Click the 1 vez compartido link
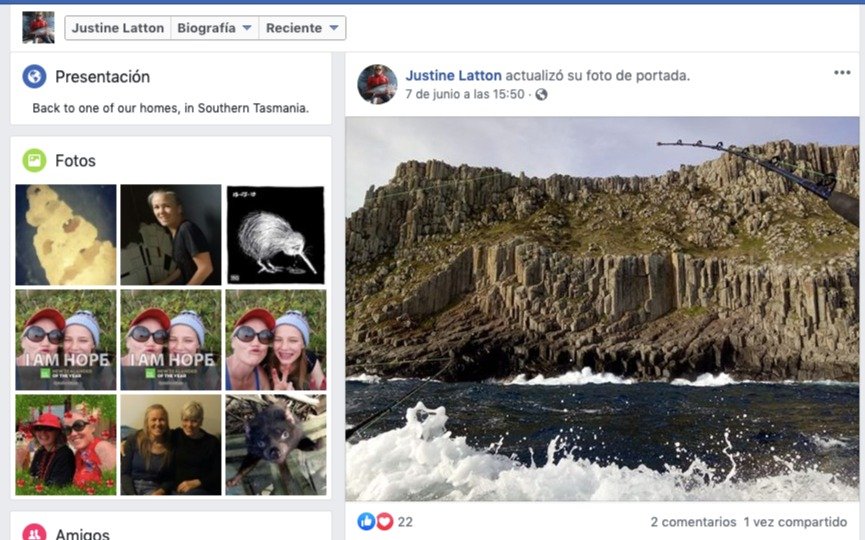This screenshot has width=865, height=540. coord(795,521)
